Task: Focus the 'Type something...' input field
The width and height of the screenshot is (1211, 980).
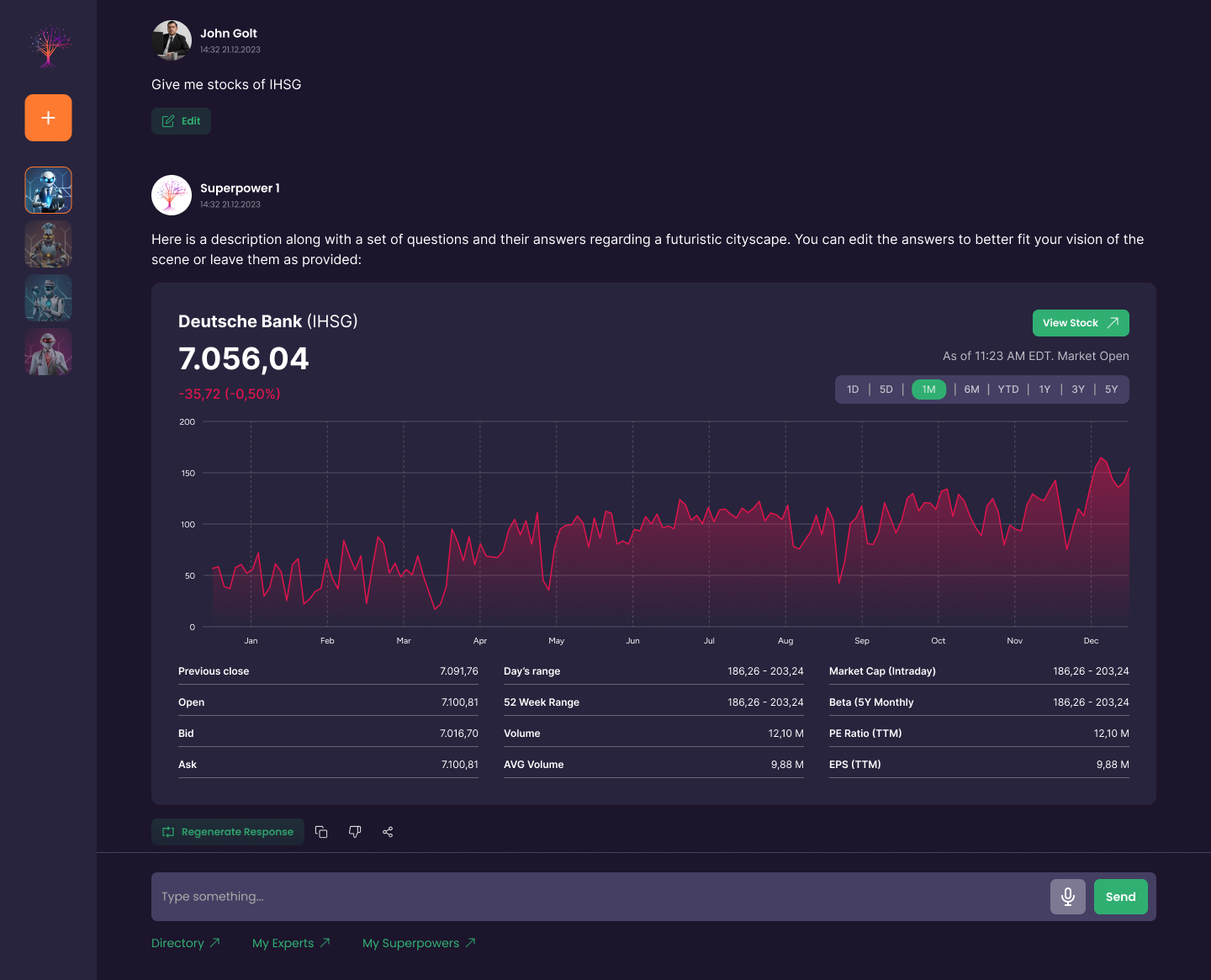Action: tap(597, 897)
